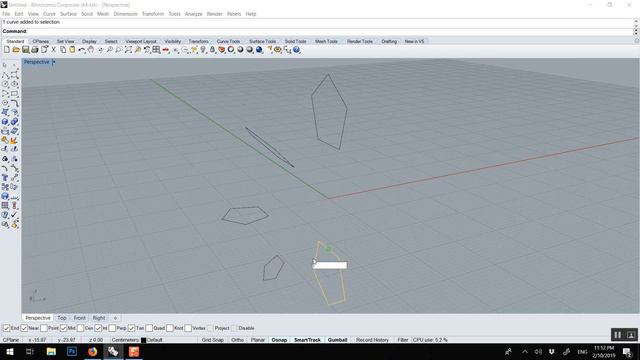Add a viewport tab with plus button
Image resolution: width=640 pixels, height=360 pixels.
pyautogui.click(x=115, y=318)
